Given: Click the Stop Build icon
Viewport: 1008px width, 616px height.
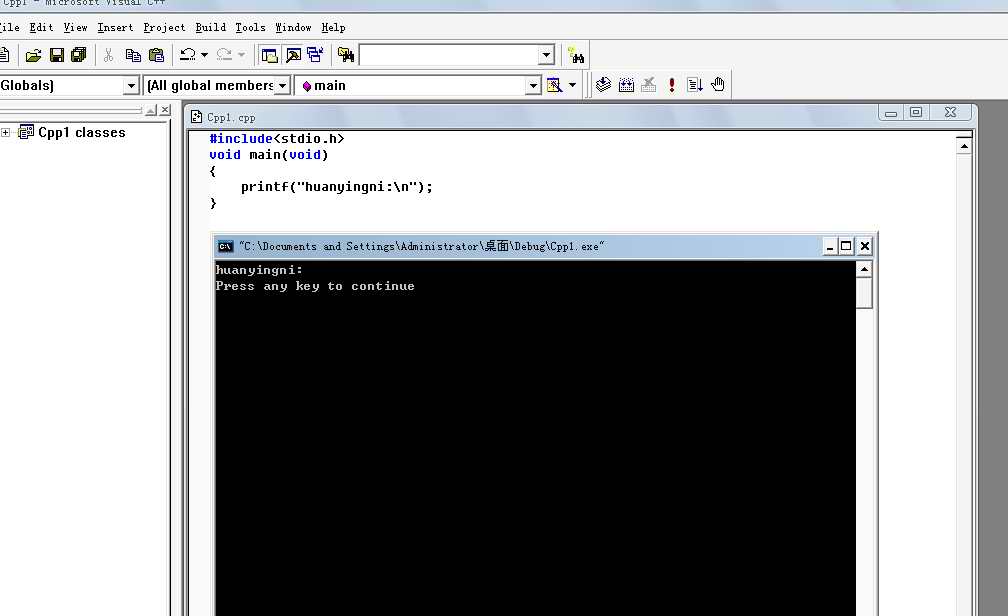Looking at the screenshot, I should pyautogui.click(x=649, y=85).
